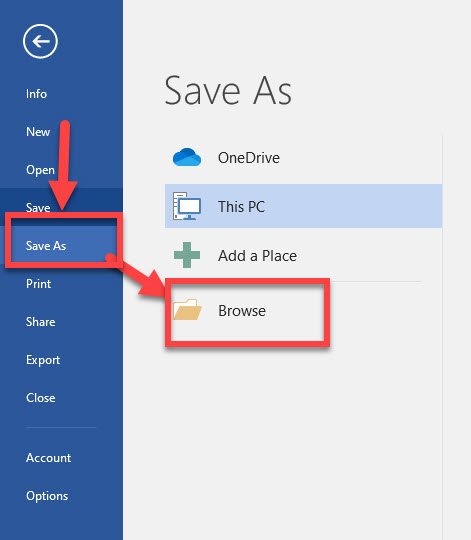Click the This PC computer icon
The image size is (471, 540).
pos(187,206)
